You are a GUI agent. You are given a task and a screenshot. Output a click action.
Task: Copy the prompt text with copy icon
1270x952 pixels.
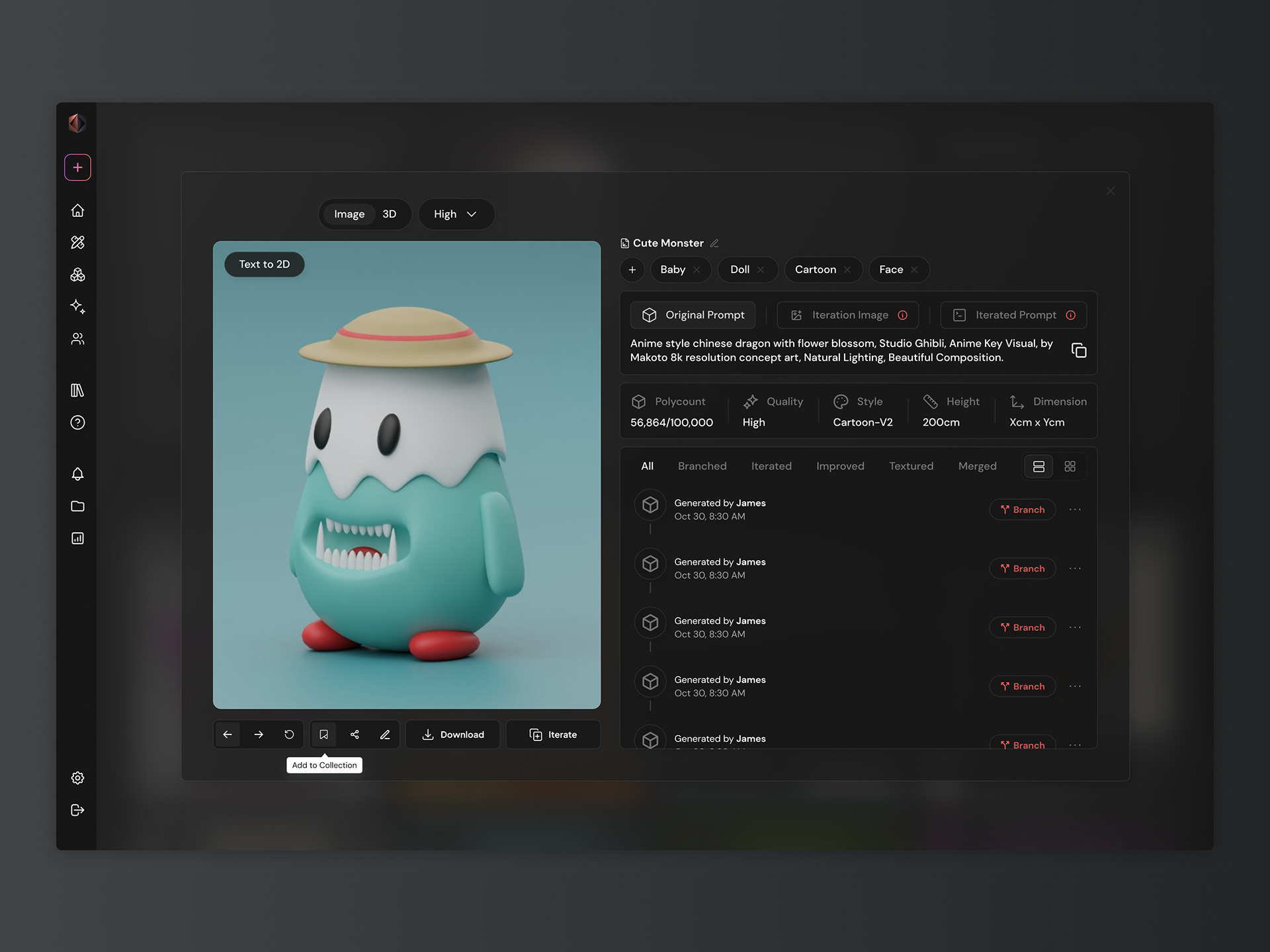1079,350
